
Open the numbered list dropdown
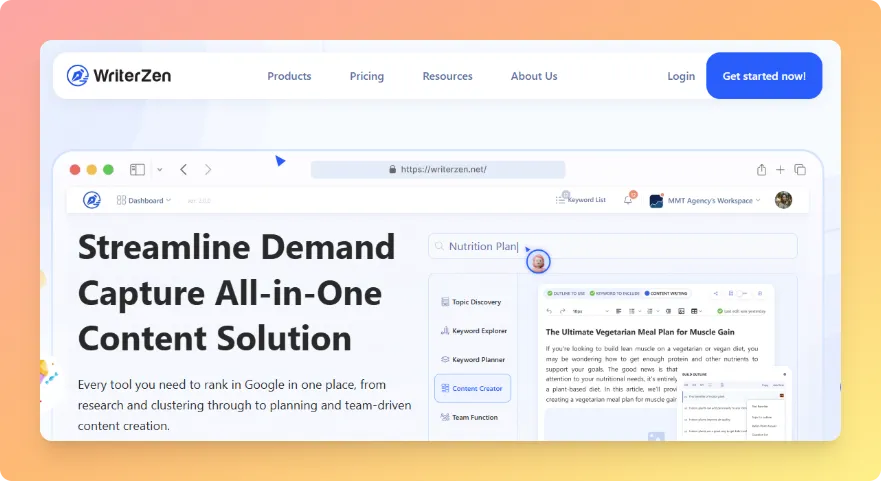point(653,311)
